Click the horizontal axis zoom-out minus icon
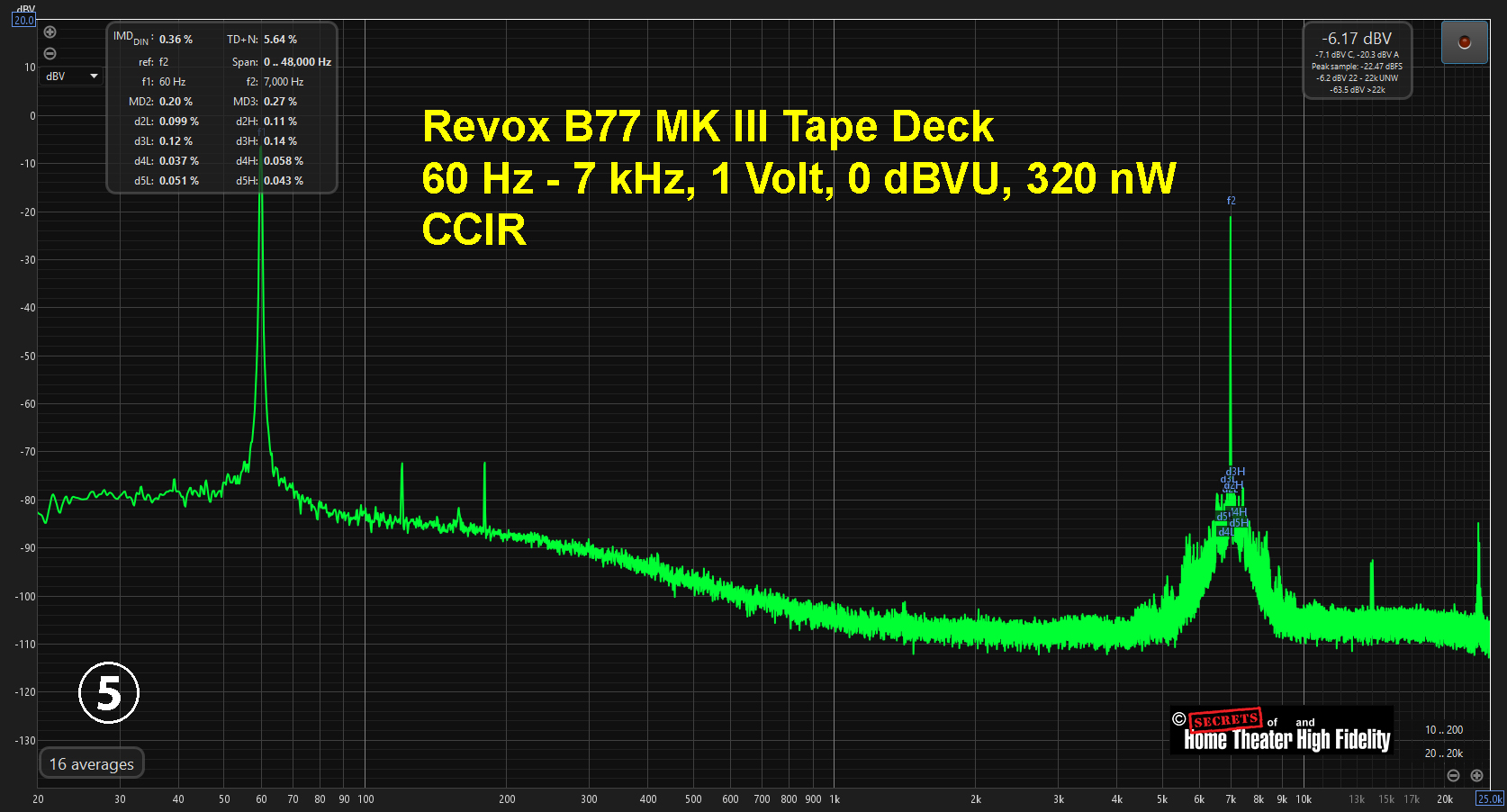The image size is (1507, 812). point(1453,775)
